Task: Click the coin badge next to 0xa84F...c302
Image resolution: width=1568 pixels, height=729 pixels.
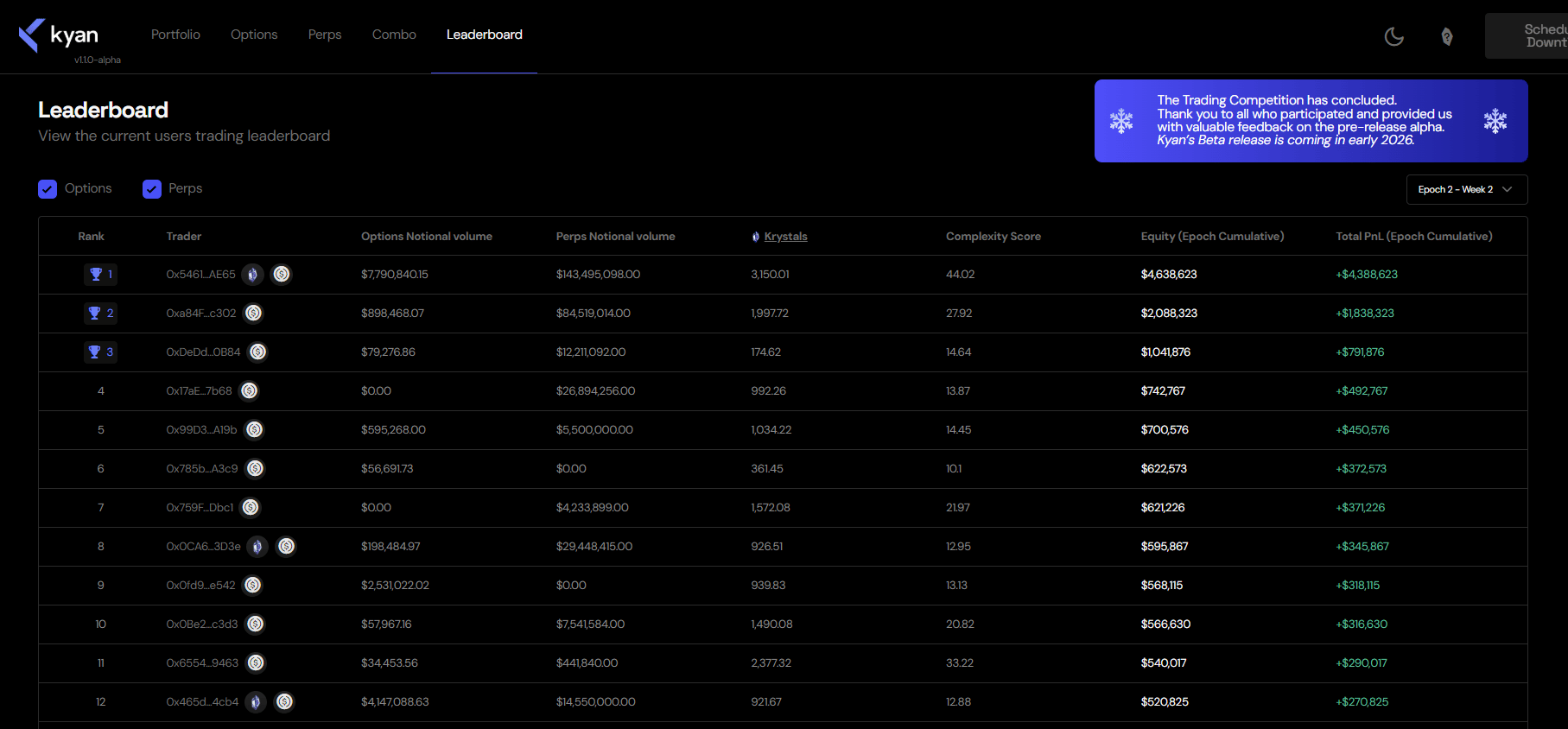Action: (x=253, y=314)
